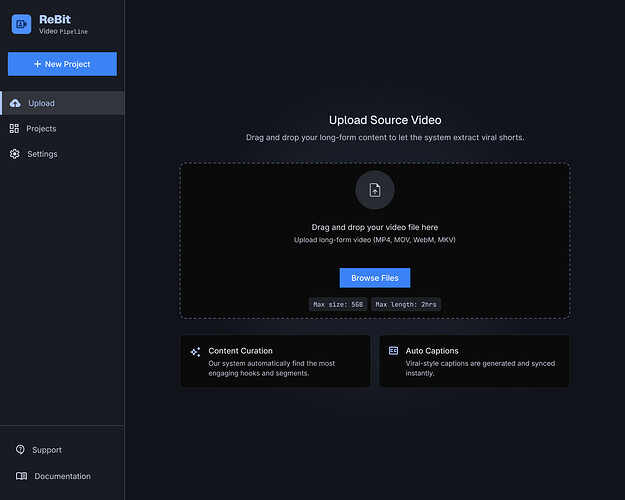The width and height of the screenshot is (625, 500).
Task: Click the Upload Source Video heading
Action: click(385, 120)
